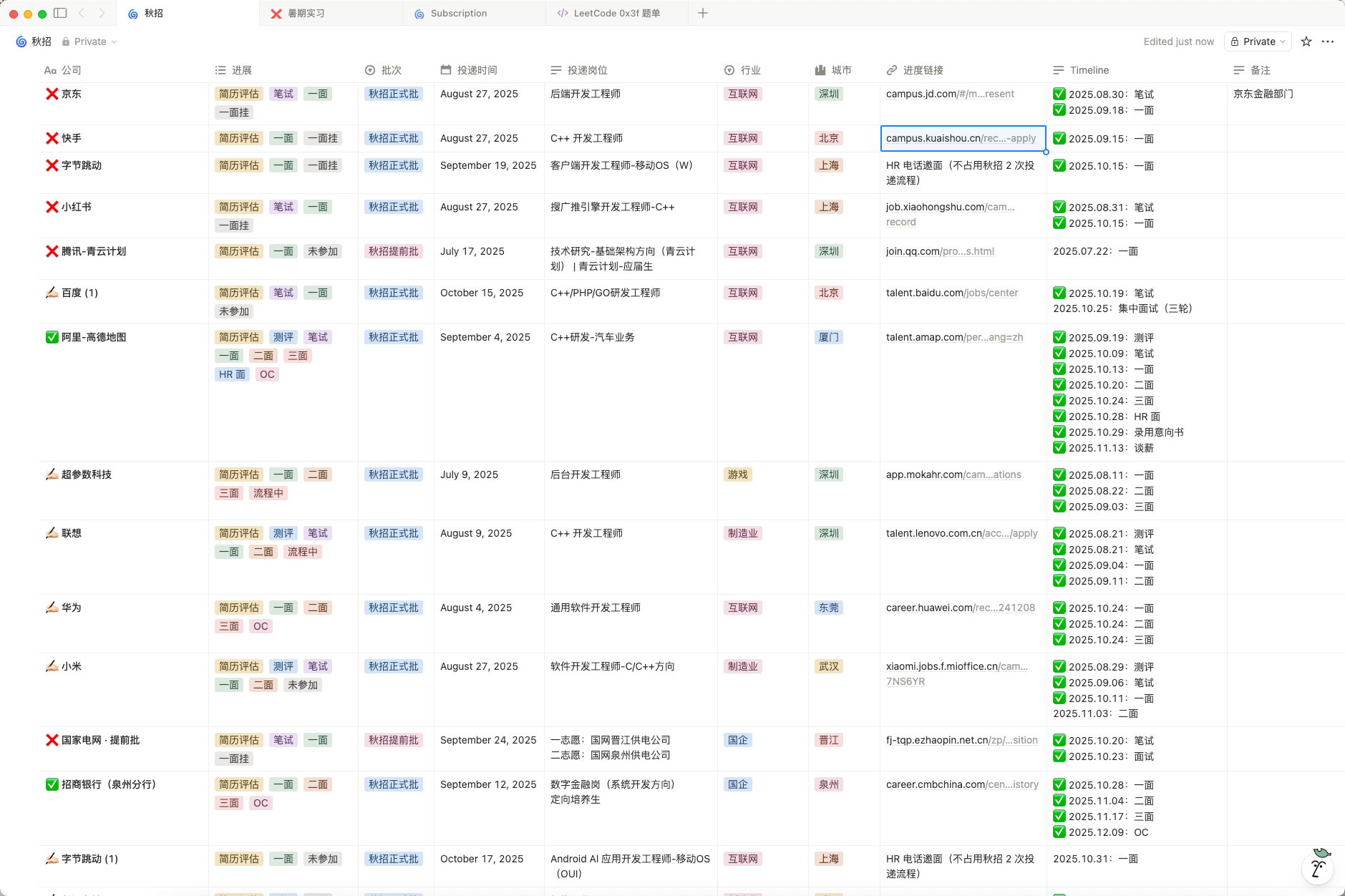This screenshot has height=896, width=1345.
Task: Toggle checkbox for 2025.08.30 笔试 in 京东 row
Action: 1059,94
